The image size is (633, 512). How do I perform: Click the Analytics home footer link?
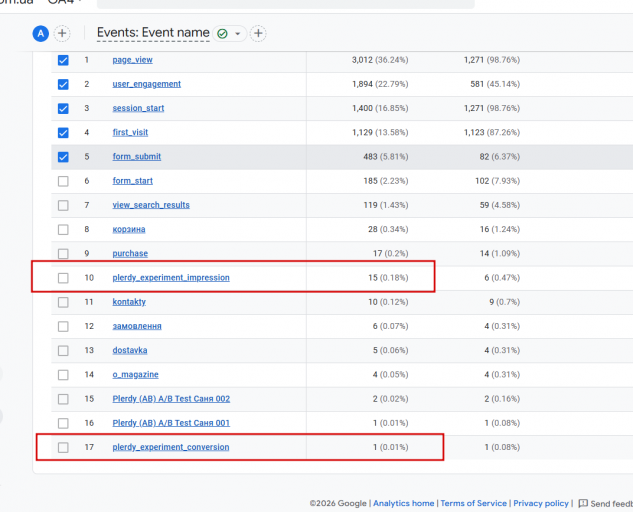(403, 504)
